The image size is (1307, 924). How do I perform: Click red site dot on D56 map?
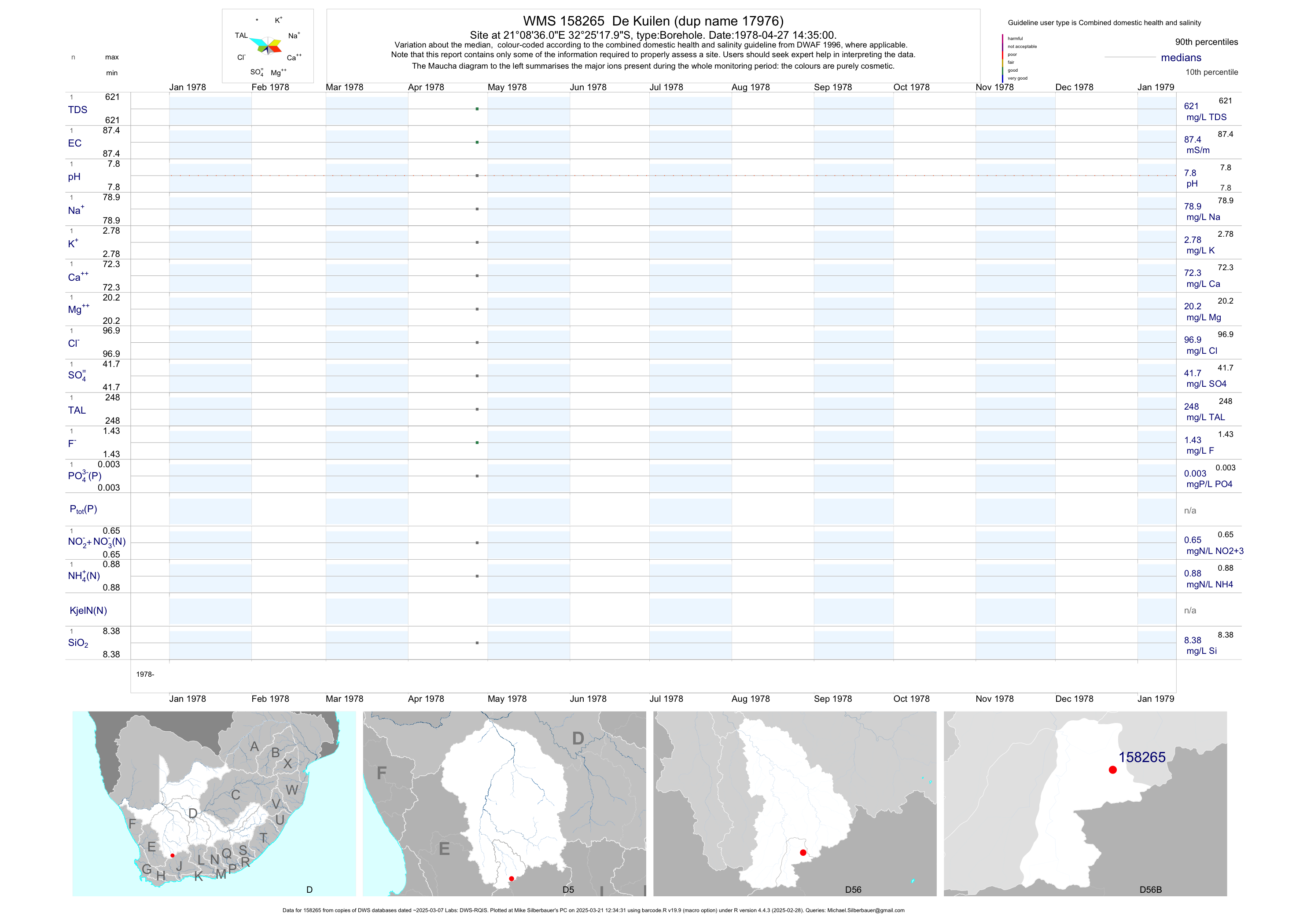tap(803, 852)
